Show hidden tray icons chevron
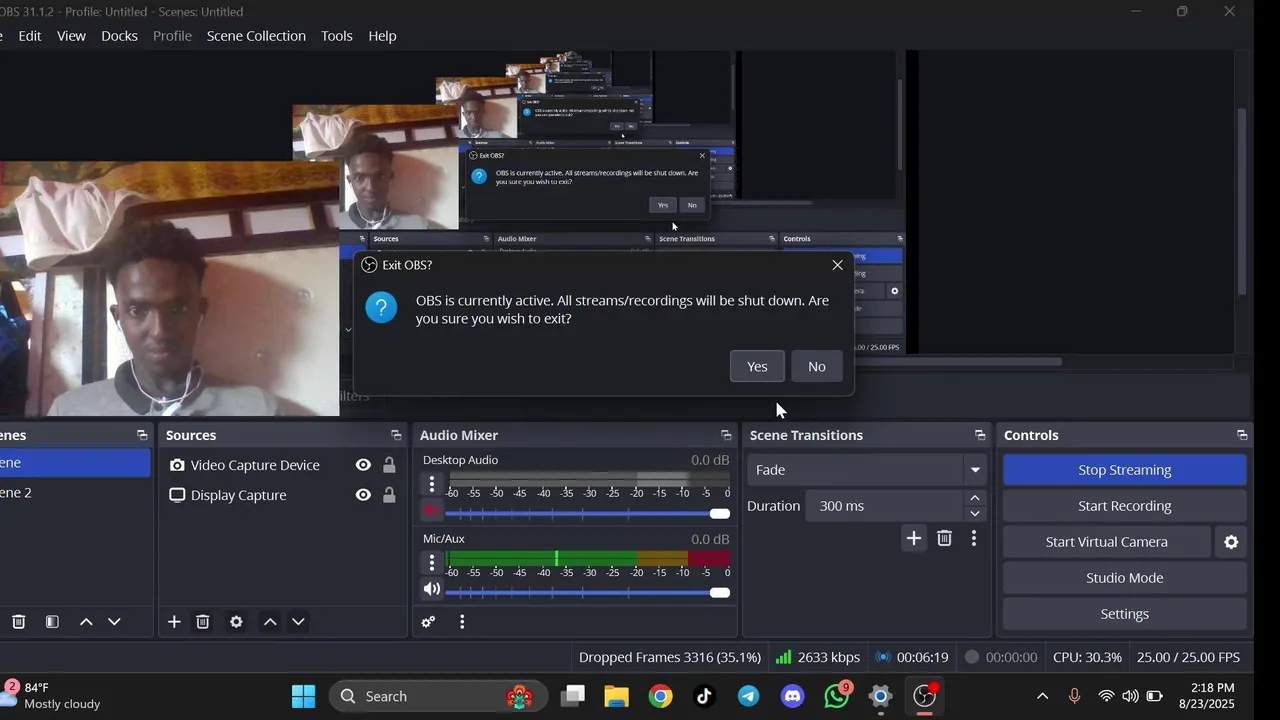The width and height of the screenshot is (1280, 720). [x=1042, y=696]
